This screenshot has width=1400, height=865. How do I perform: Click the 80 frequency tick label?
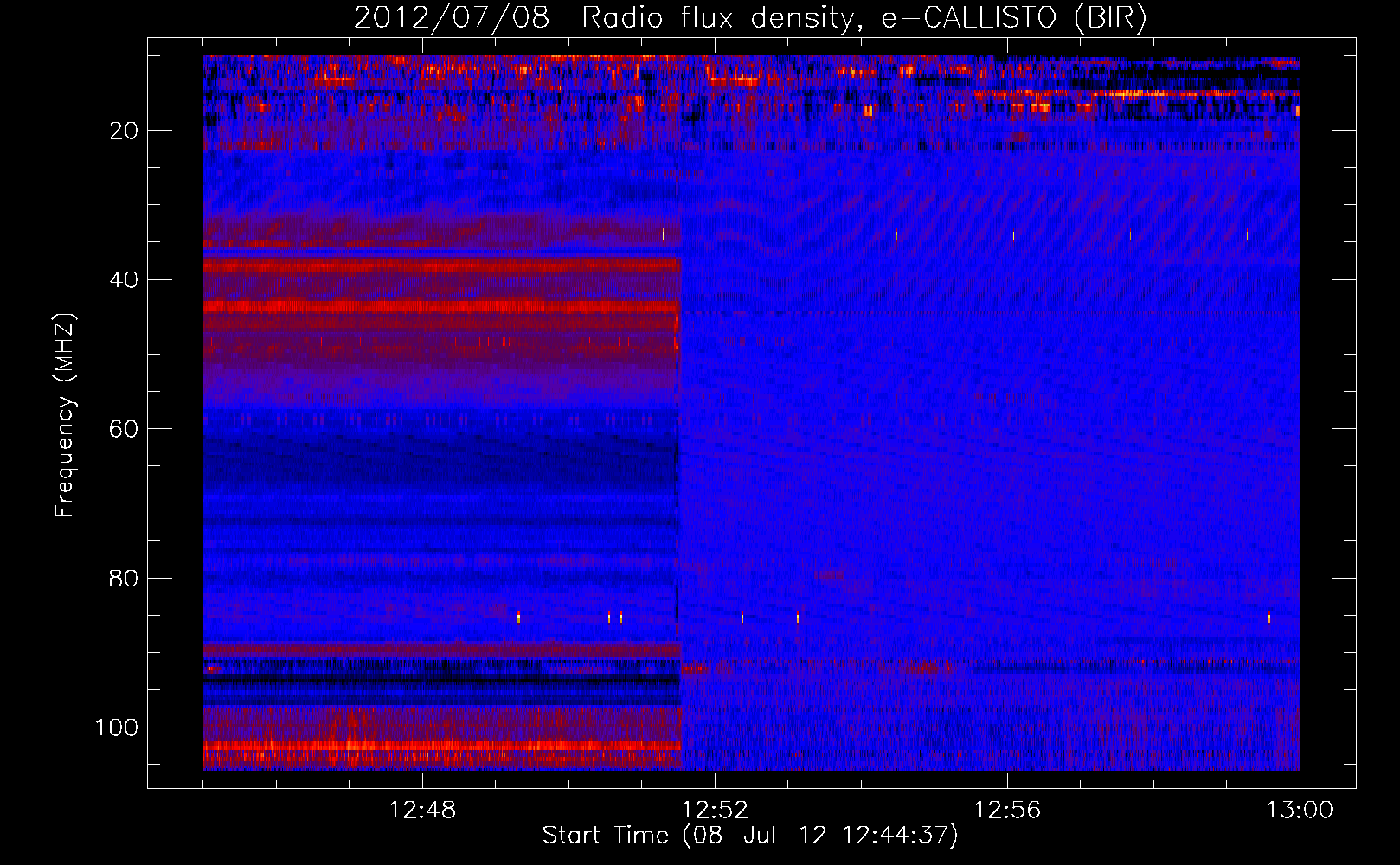124,579
